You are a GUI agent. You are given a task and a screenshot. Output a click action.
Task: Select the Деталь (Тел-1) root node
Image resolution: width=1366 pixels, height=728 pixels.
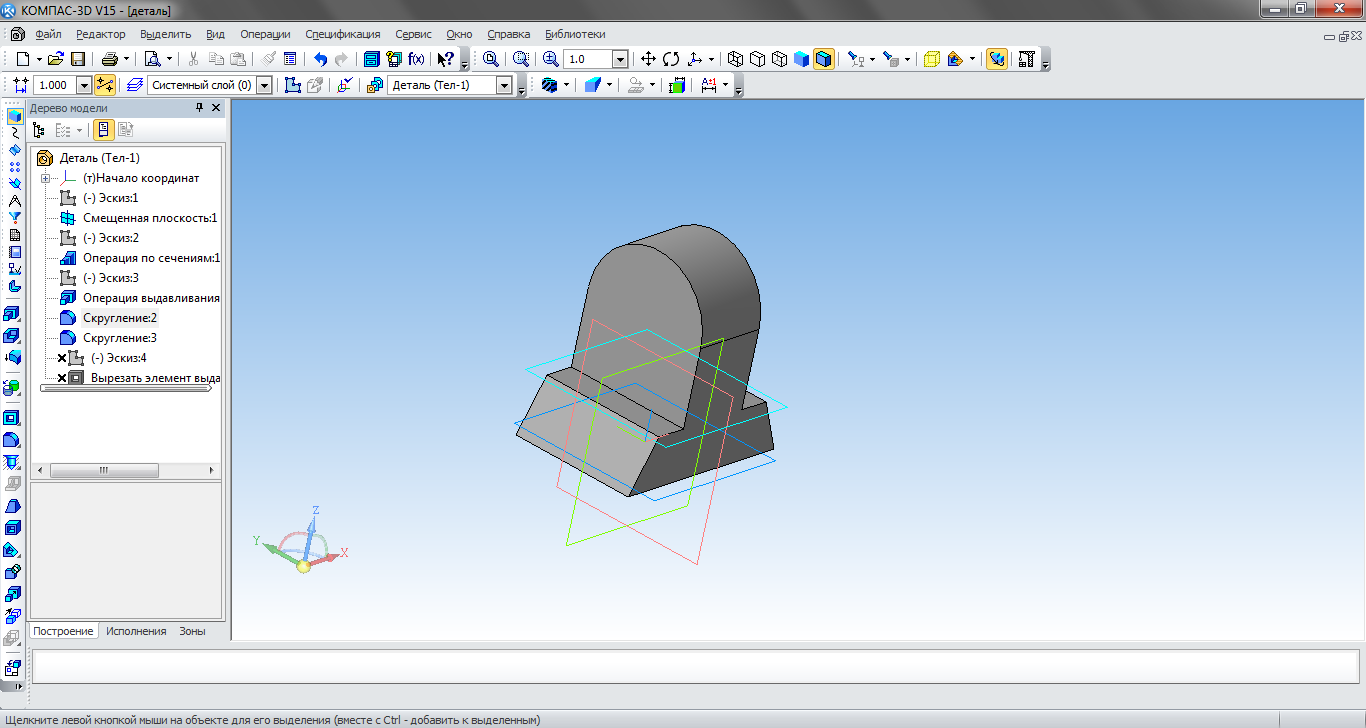click(99, 158)
